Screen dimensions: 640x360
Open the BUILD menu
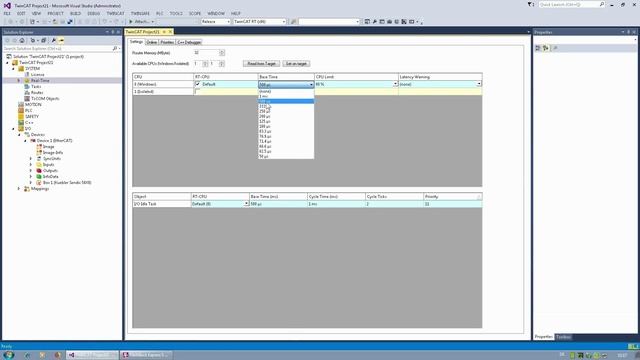click(x=76, y=13)
